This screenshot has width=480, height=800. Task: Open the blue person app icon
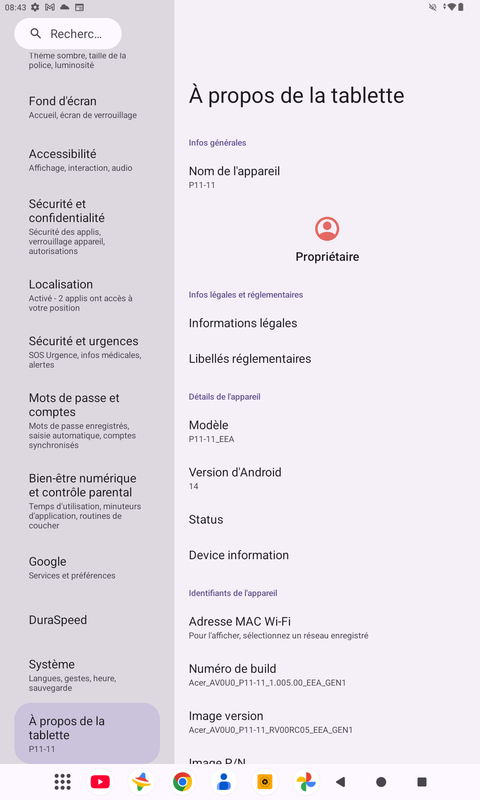223,782
